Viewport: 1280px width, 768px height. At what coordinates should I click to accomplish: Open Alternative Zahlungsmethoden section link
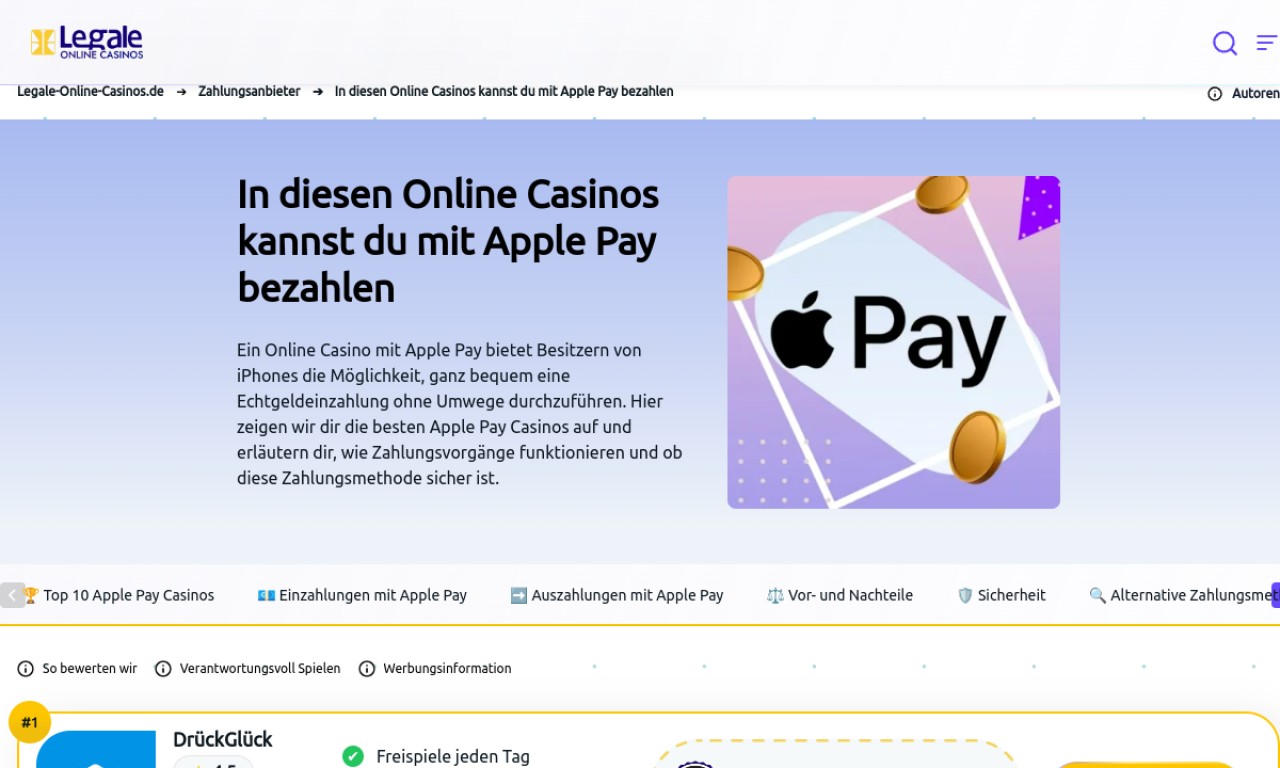click(1184, 595)
